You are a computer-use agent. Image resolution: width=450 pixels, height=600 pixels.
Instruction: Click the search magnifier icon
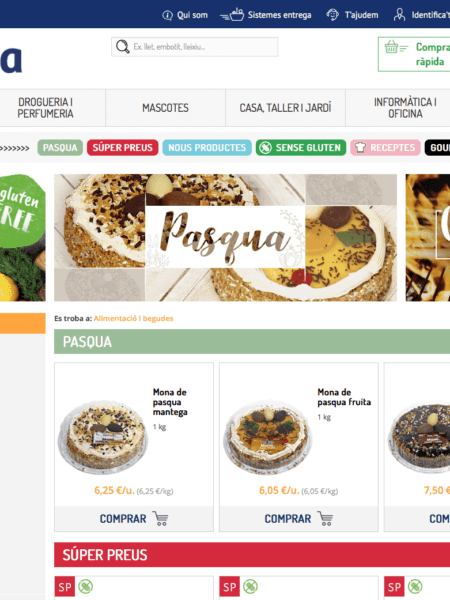pyautogui.click(x=122, y=47)
